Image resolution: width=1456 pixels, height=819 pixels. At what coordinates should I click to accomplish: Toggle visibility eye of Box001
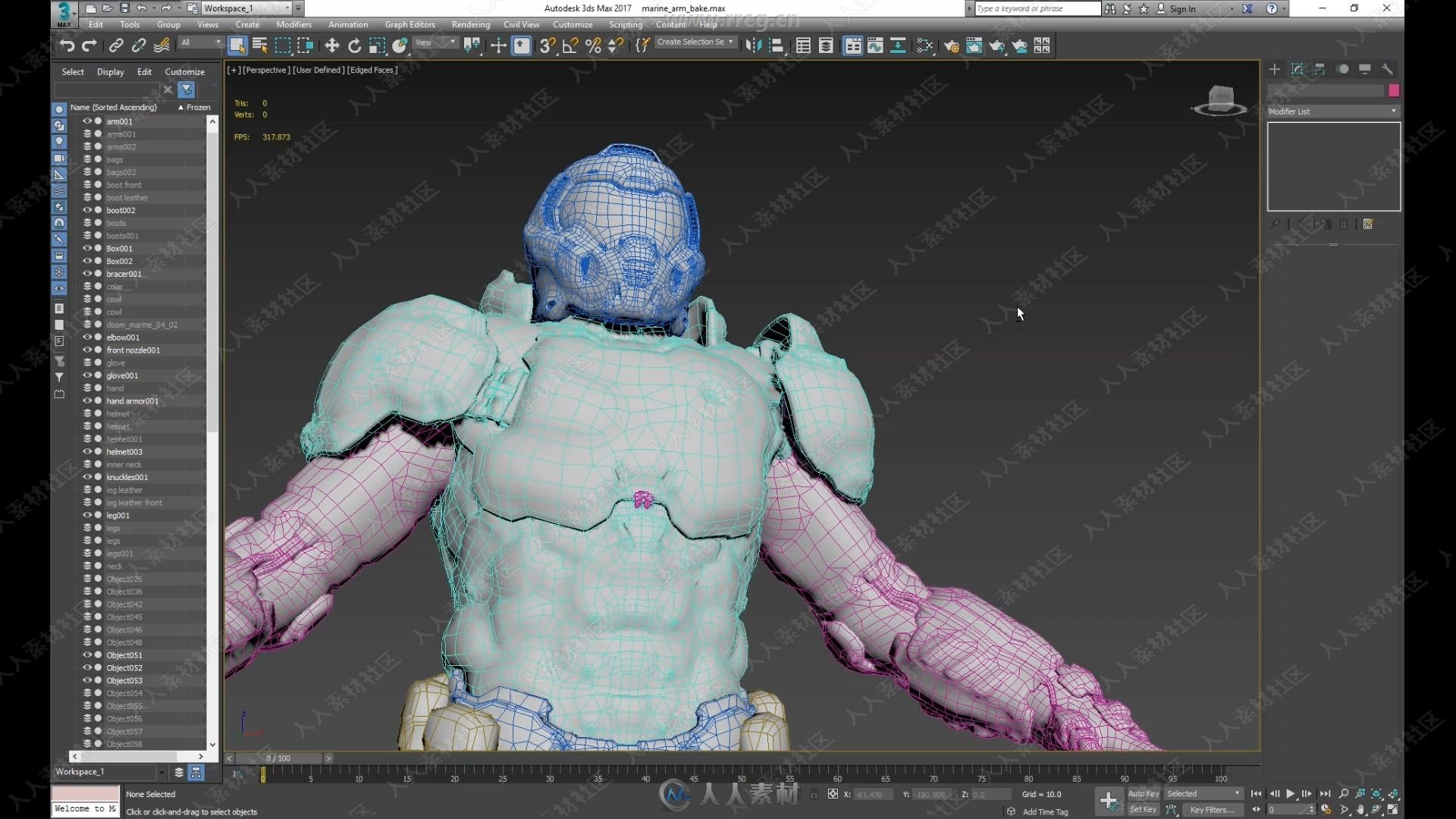87,248
